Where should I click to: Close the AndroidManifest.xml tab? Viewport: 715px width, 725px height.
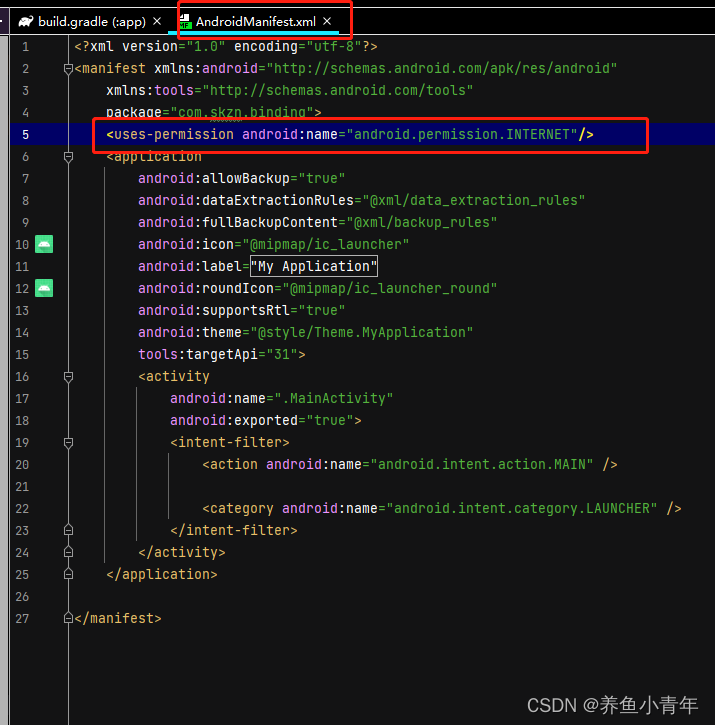(327, 21)
